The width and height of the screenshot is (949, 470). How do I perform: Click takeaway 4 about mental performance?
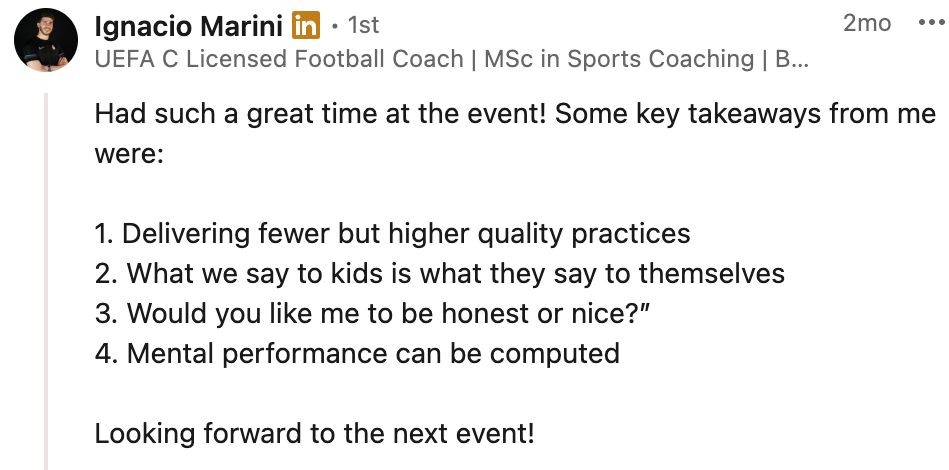click(357, 353)
